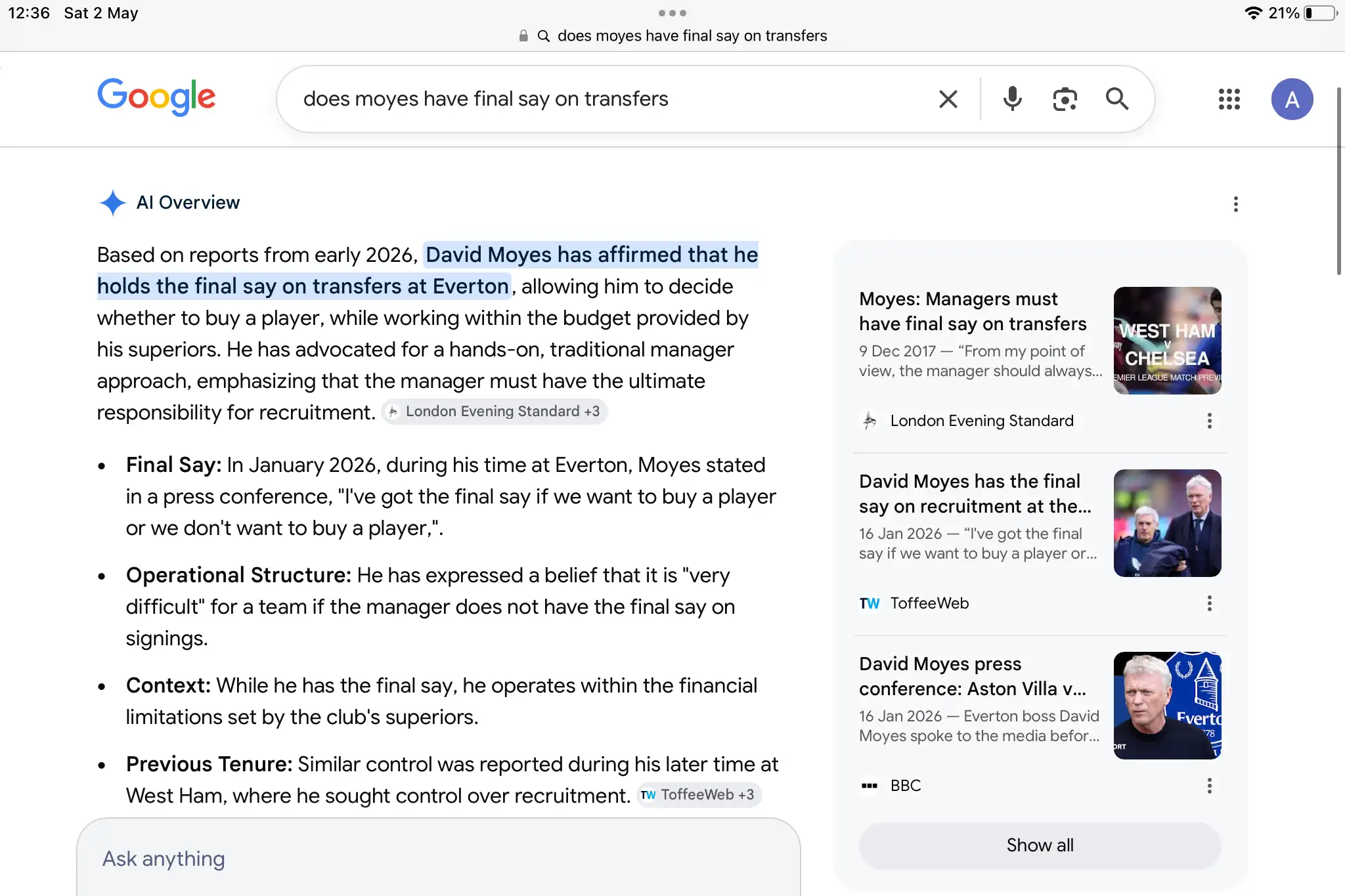View the West Ham v Chelsea thumbnail

click(x=1167, y=340)
